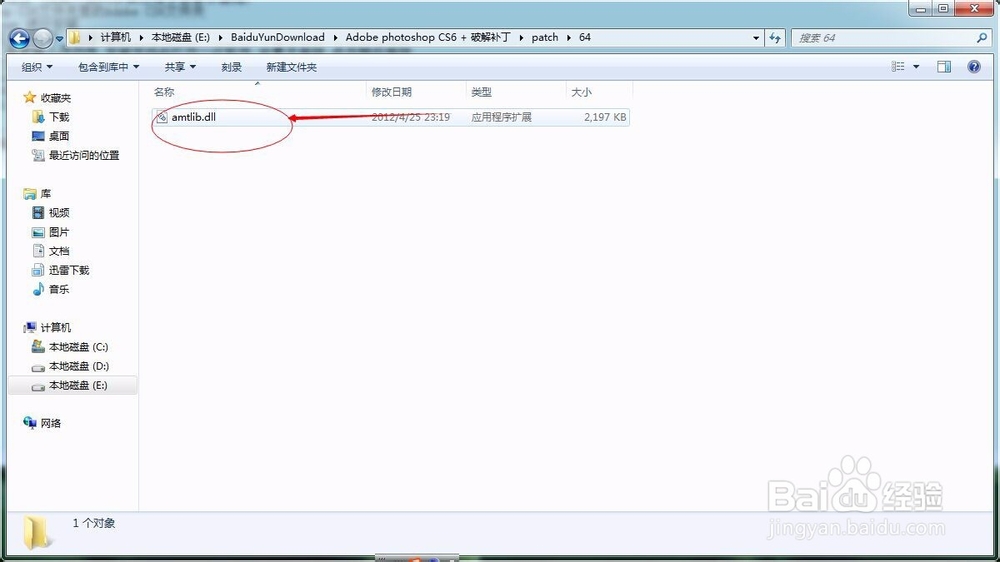Click the 桌面 desktop icon

(38, 136)
